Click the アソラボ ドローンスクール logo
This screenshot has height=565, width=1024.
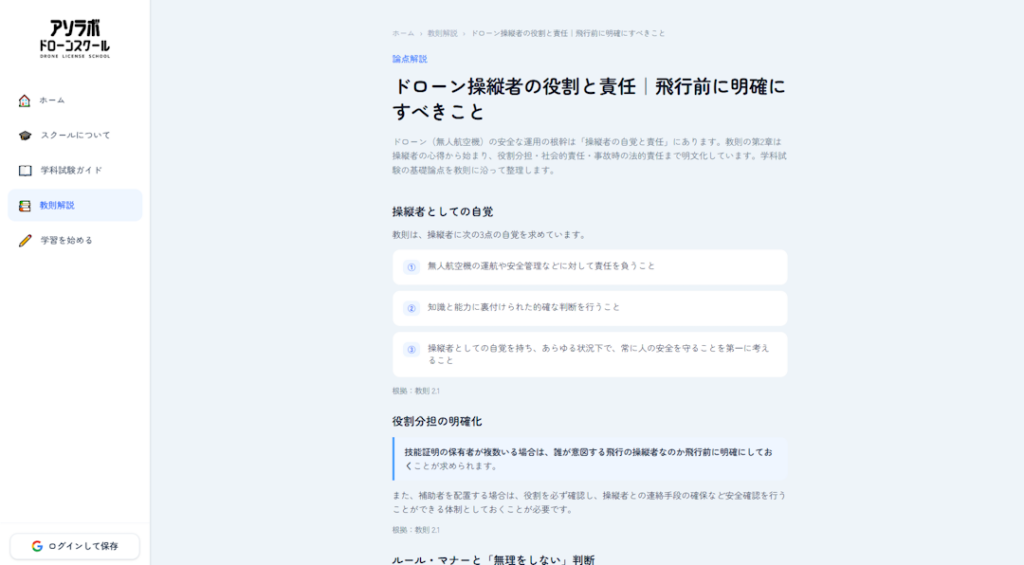coord(75,38)
